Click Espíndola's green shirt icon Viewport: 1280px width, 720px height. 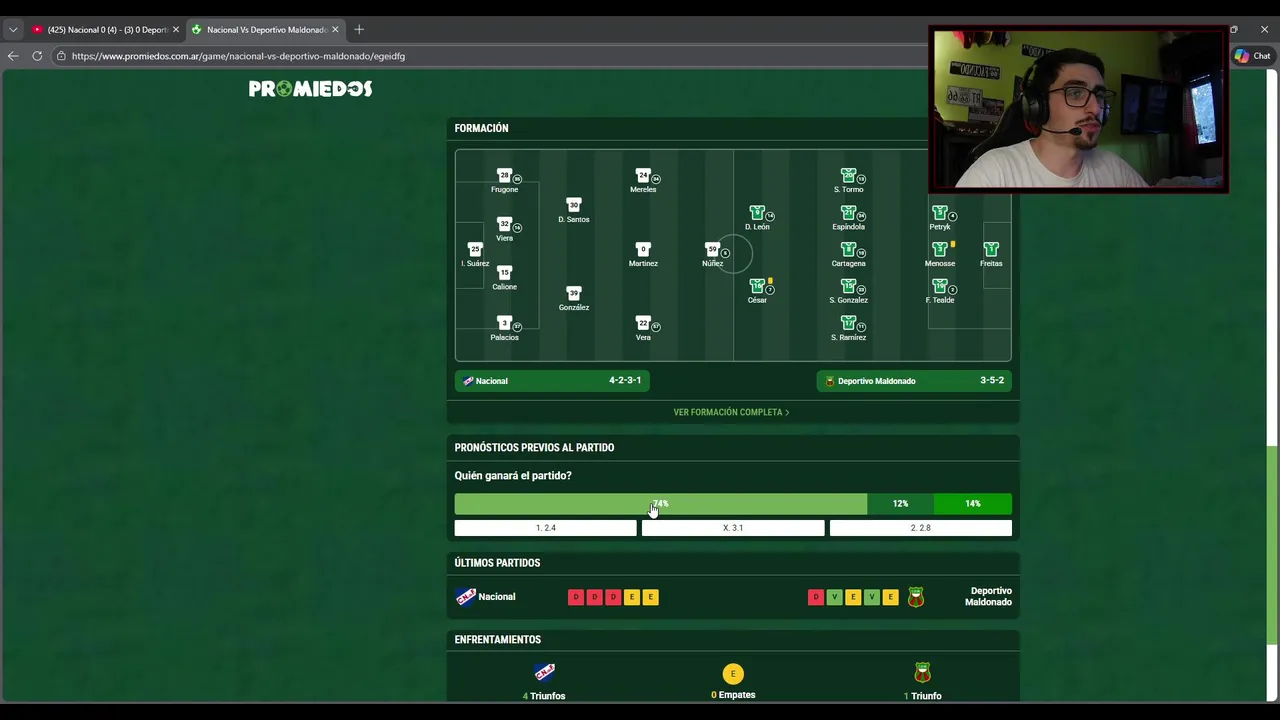848,213
